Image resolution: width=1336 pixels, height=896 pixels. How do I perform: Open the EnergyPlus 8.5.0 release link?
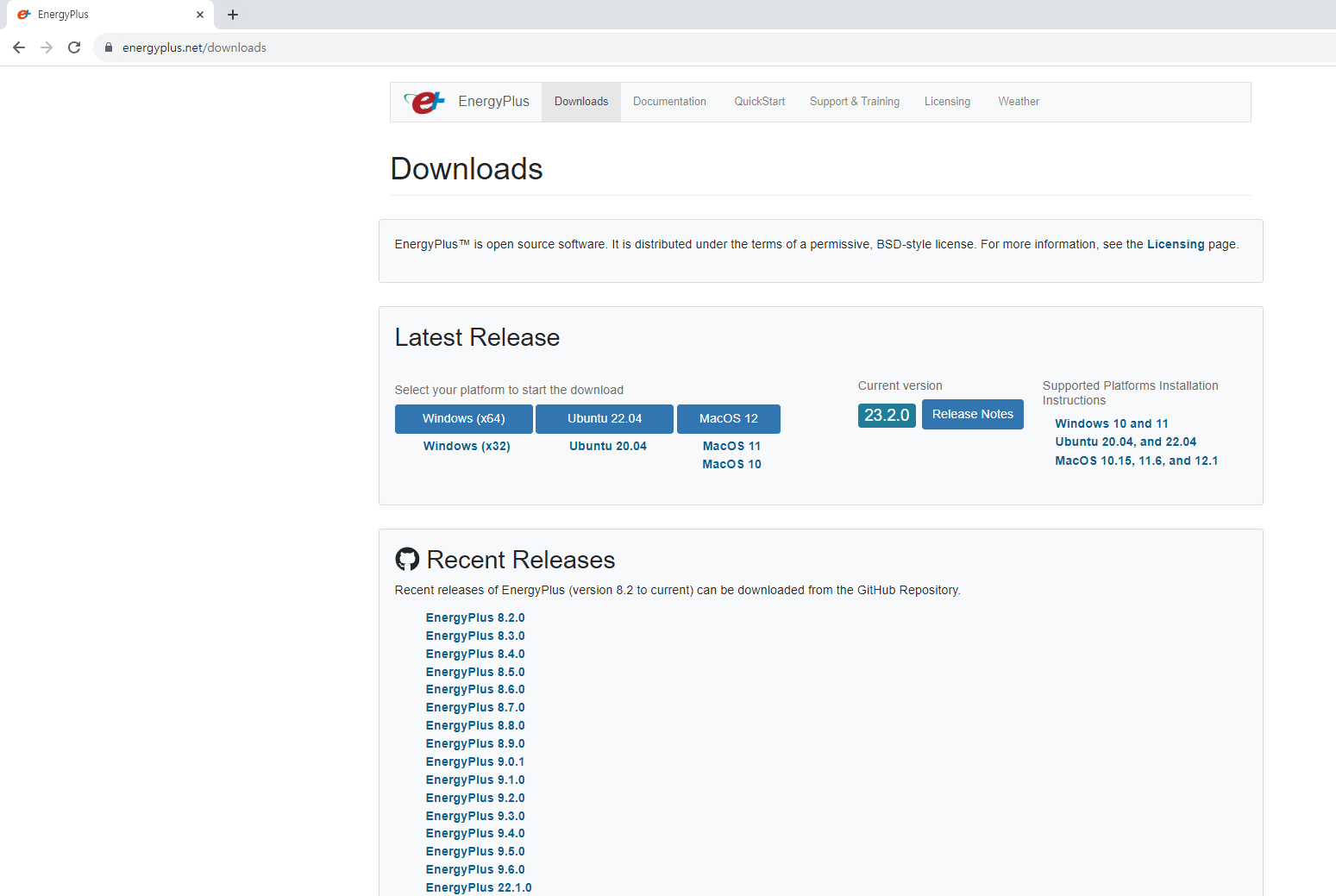475,672
